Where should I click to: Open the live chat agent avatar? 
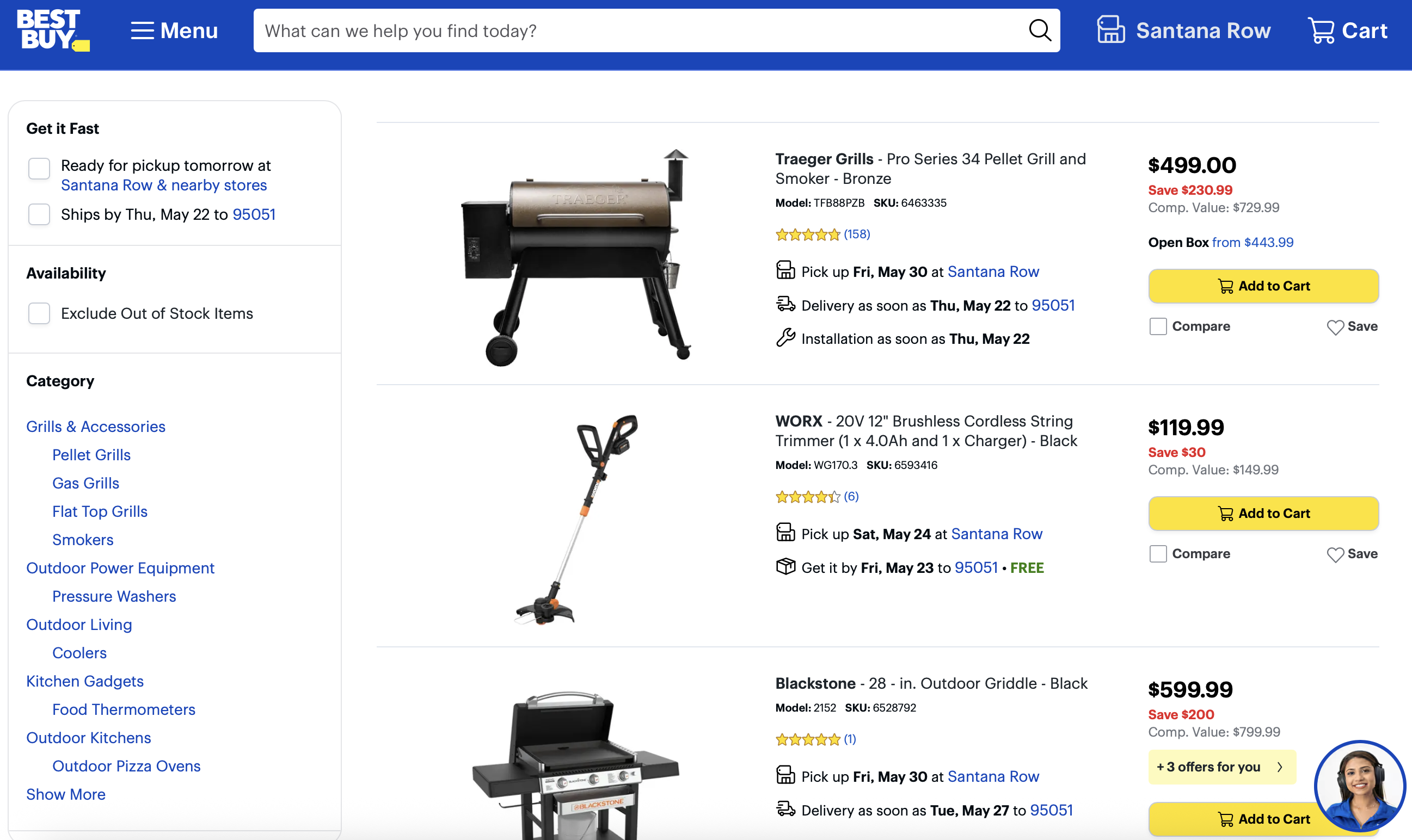pos(1359,787)
